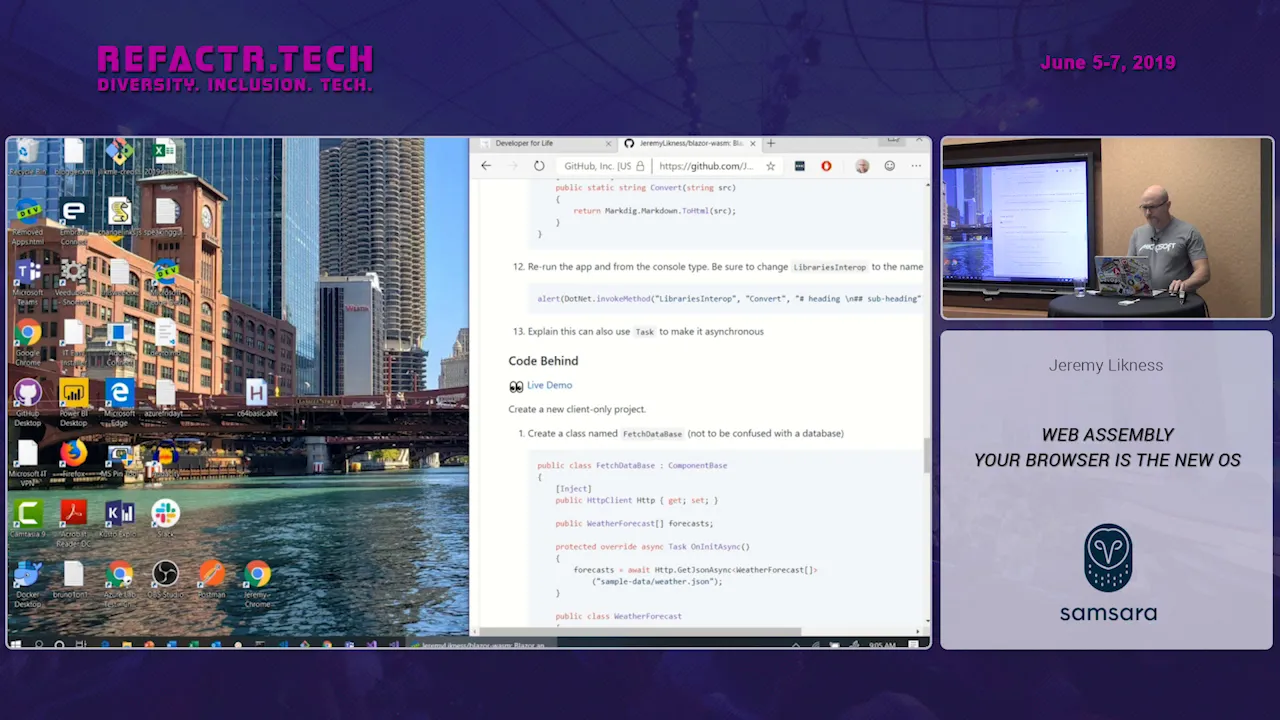Open the Postman desktop shortcut
This screenshot has height=720, width=1280.
(x=211, y=577)
